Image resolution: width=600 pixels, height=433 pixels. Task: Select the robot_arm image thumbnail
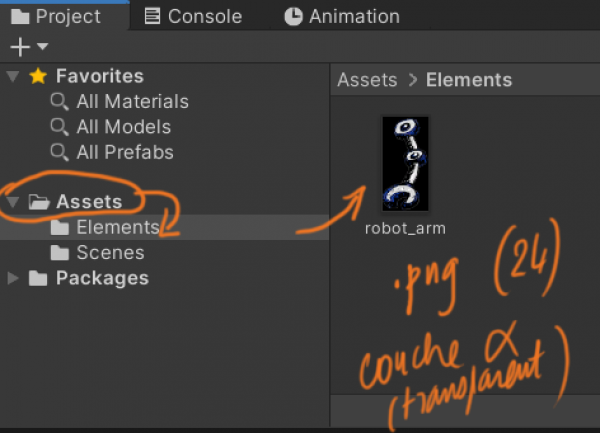pos(405,163)
